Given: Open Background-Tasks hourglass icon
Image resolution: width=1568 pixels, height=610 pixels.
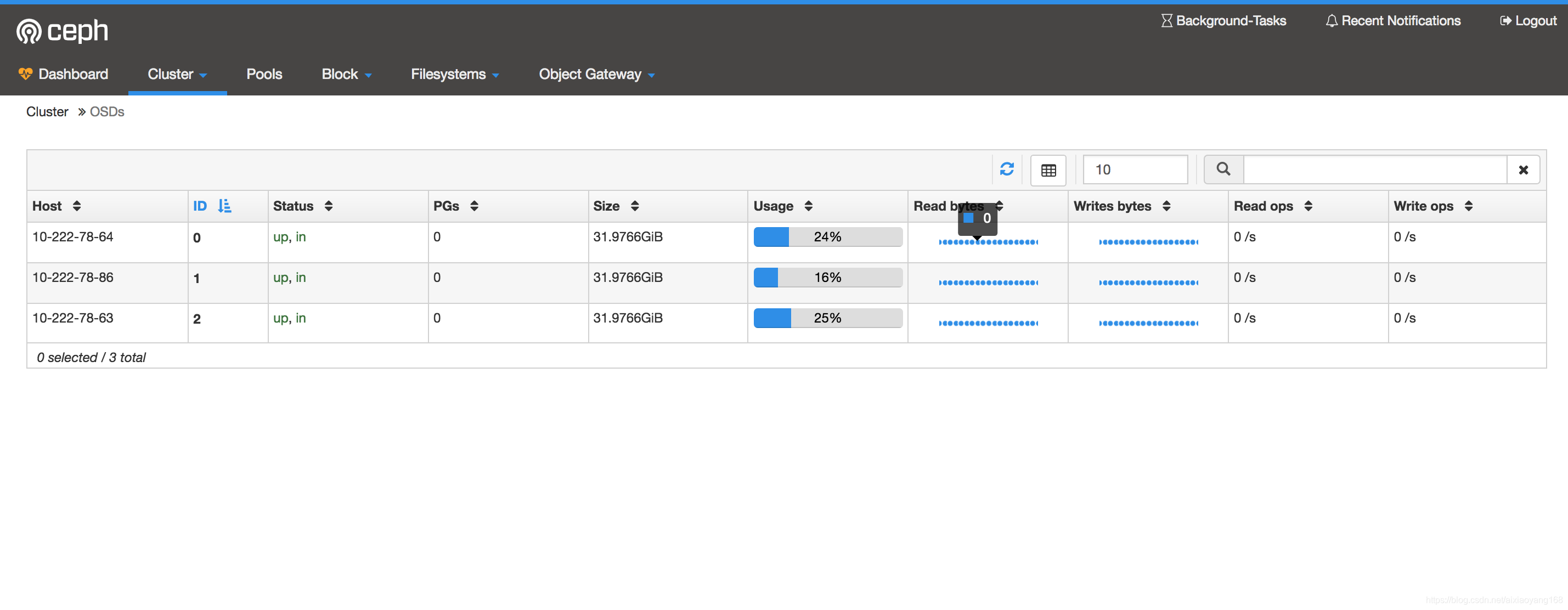Looking at the screenshot, I should tap(1166, 21).
